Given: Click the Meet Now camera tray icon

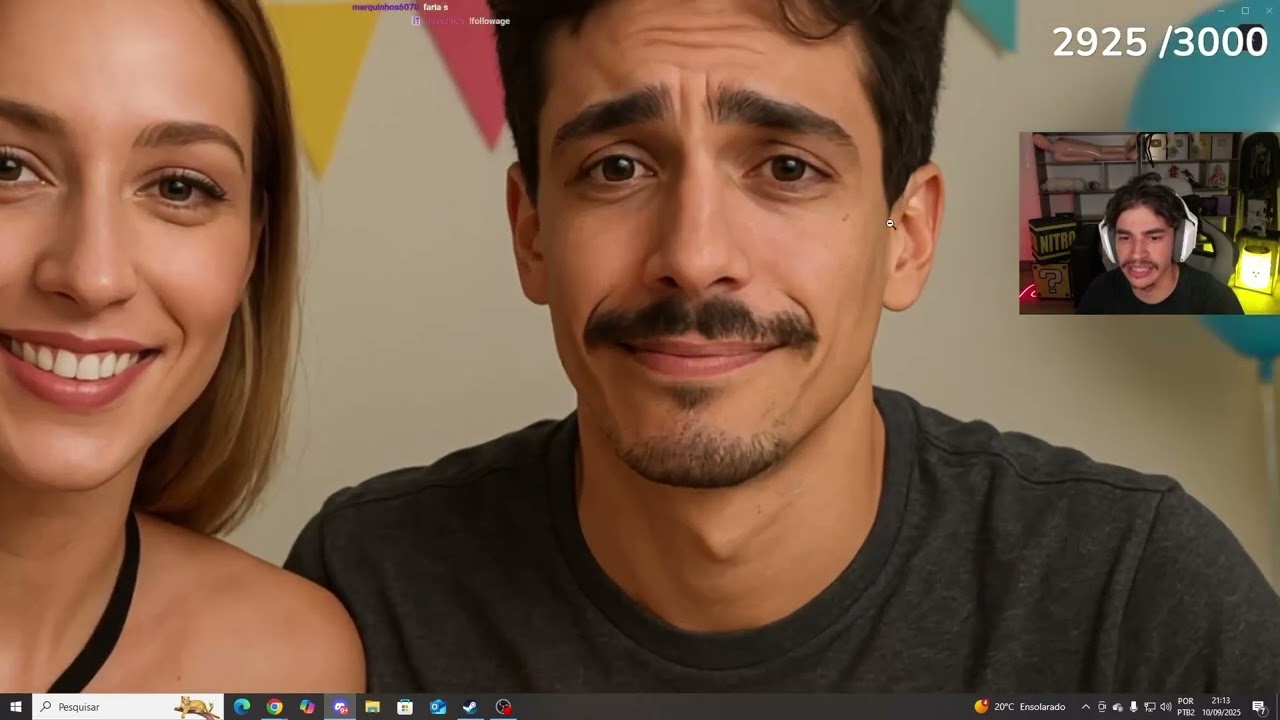Looking at the screenshot, I should tap(1102, 707).
